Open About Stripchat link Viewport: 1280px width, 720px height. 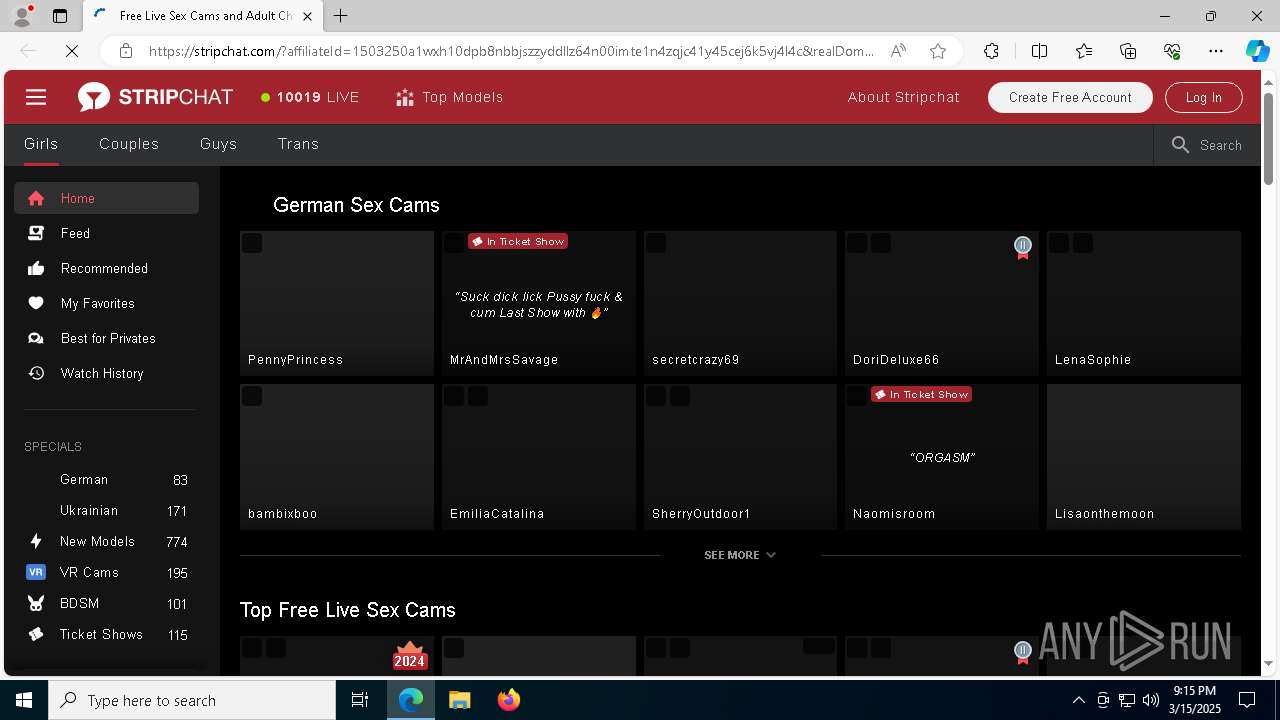[x=903, y=97]
